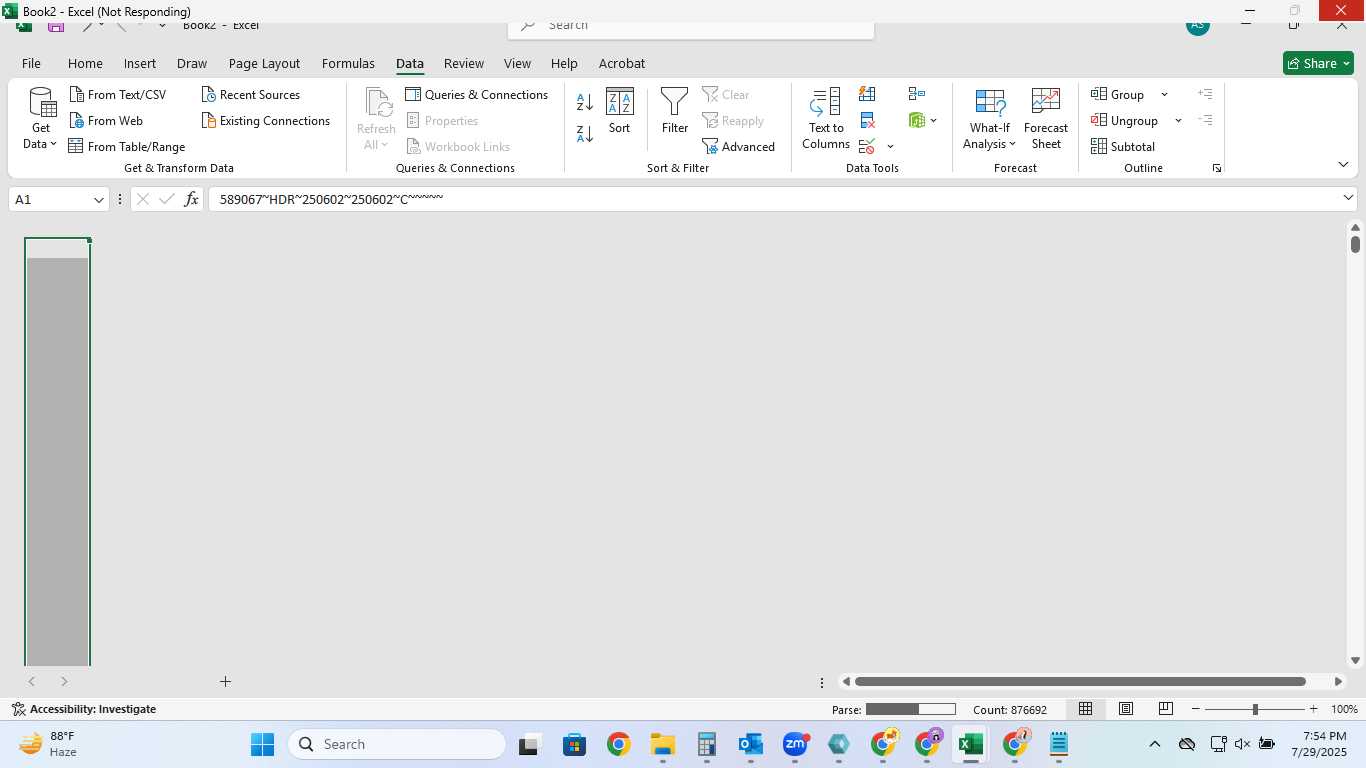Open the Sort dialog
The height and width of the screenshot is (768, 1366).
click(x=620, y=111)
